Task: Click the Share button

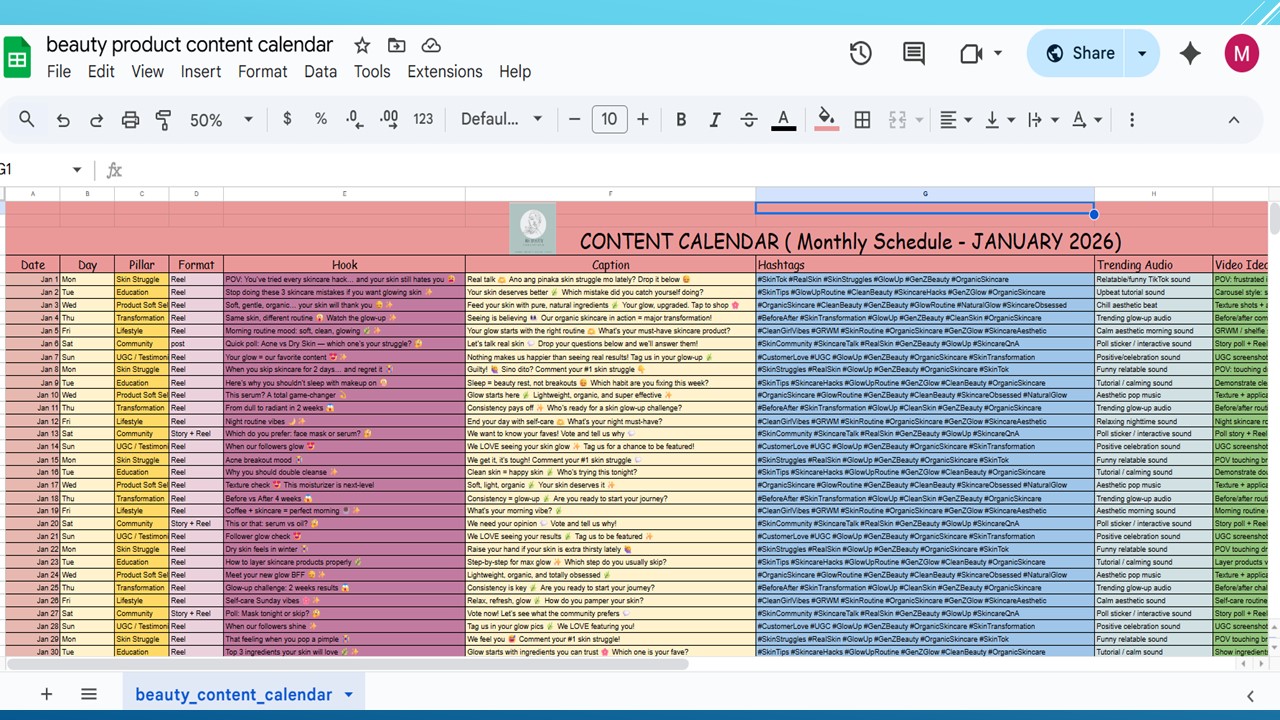Action: 1079,54
